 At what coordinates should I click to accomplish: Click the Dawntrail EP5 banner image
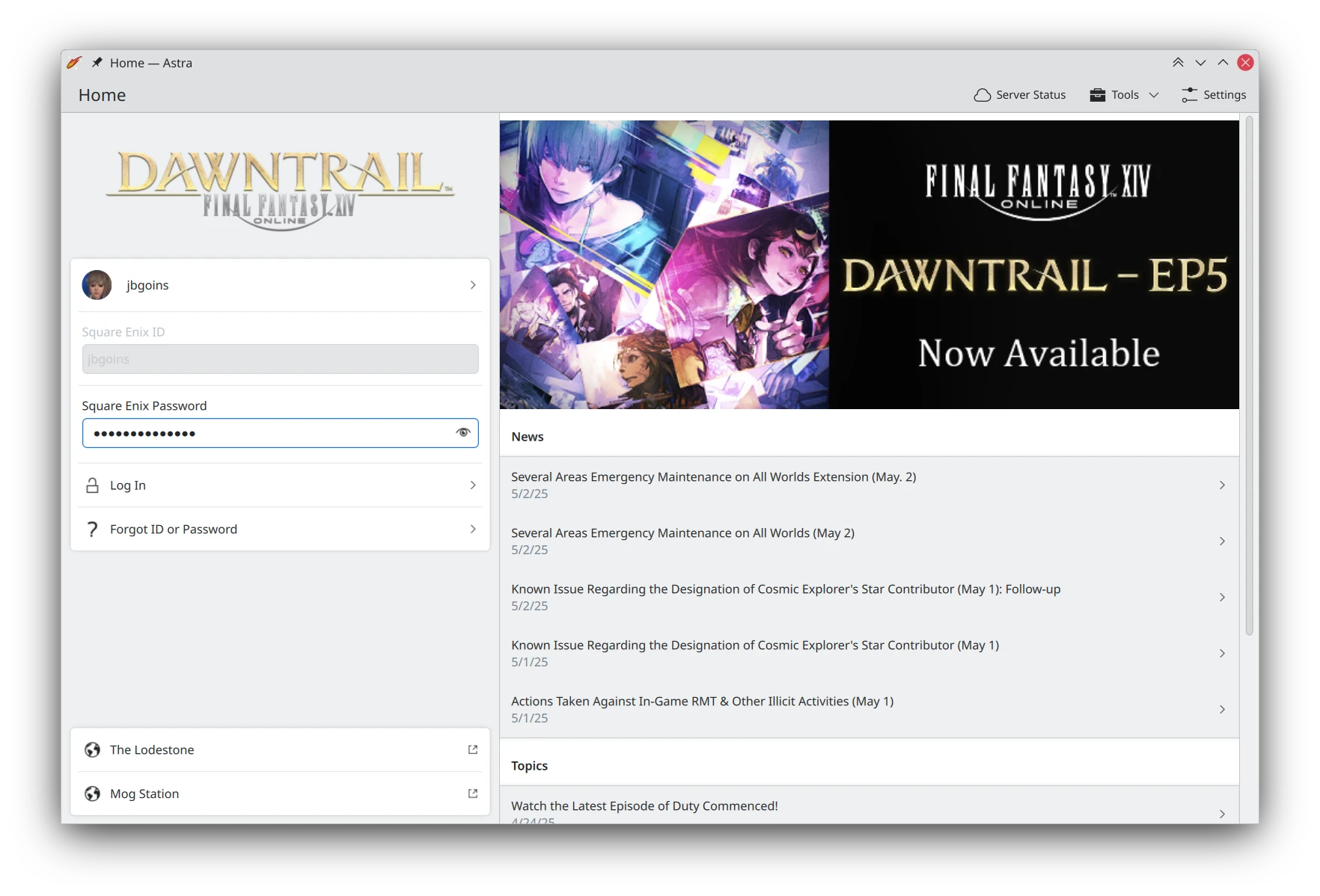tap(869, 265)
